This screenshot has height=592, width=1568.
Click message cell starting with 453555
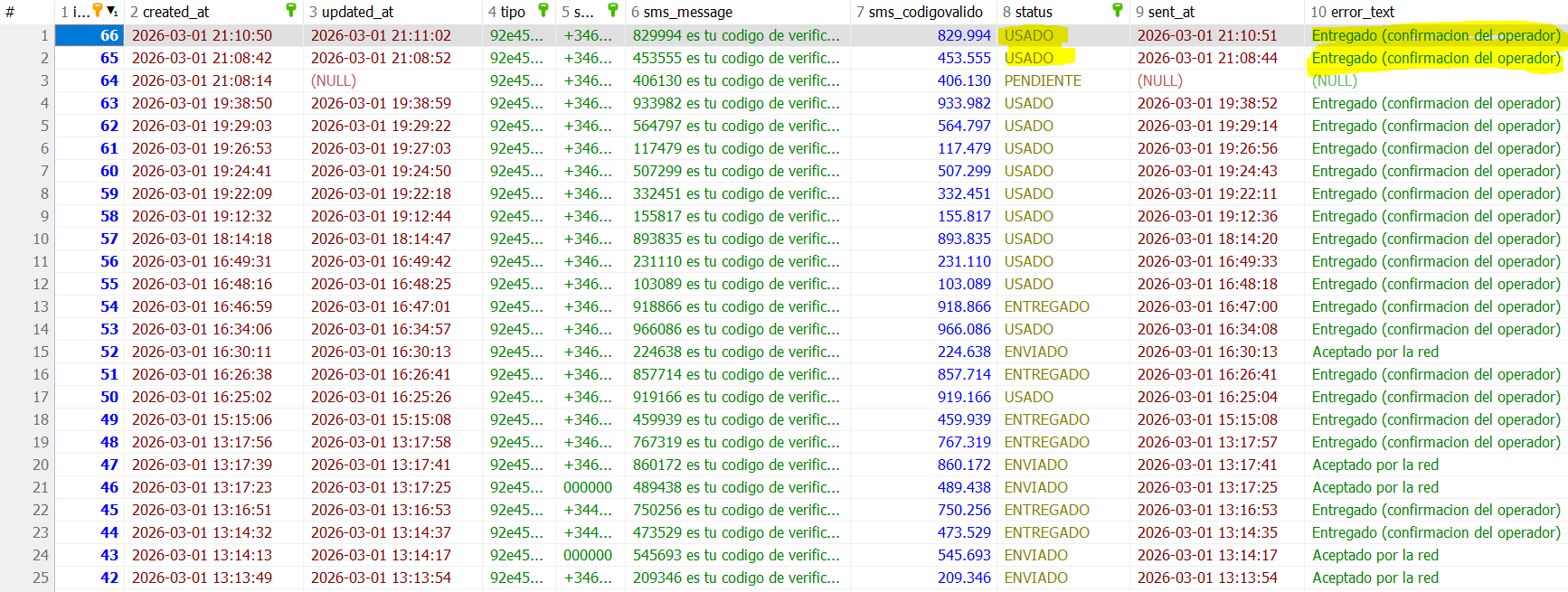pos(736,58)
